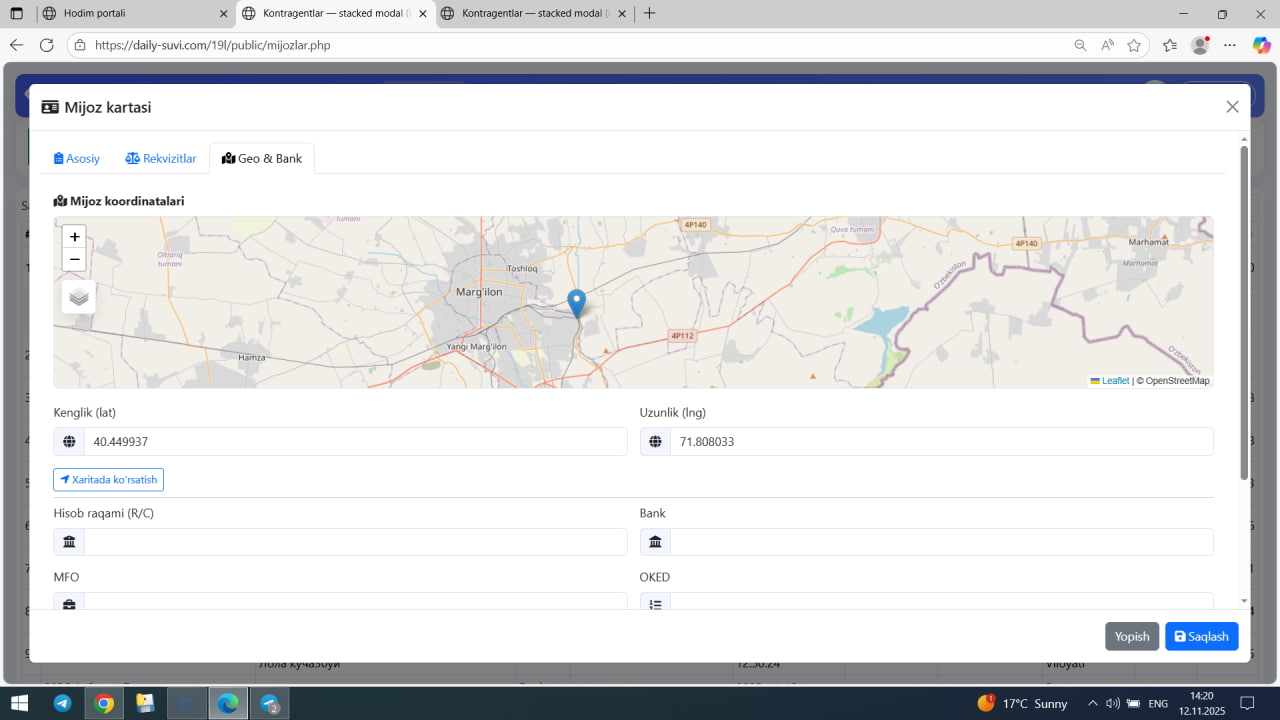Select the Geo & Bank tab
1280x720 pixels.
(x=262, y=159)
